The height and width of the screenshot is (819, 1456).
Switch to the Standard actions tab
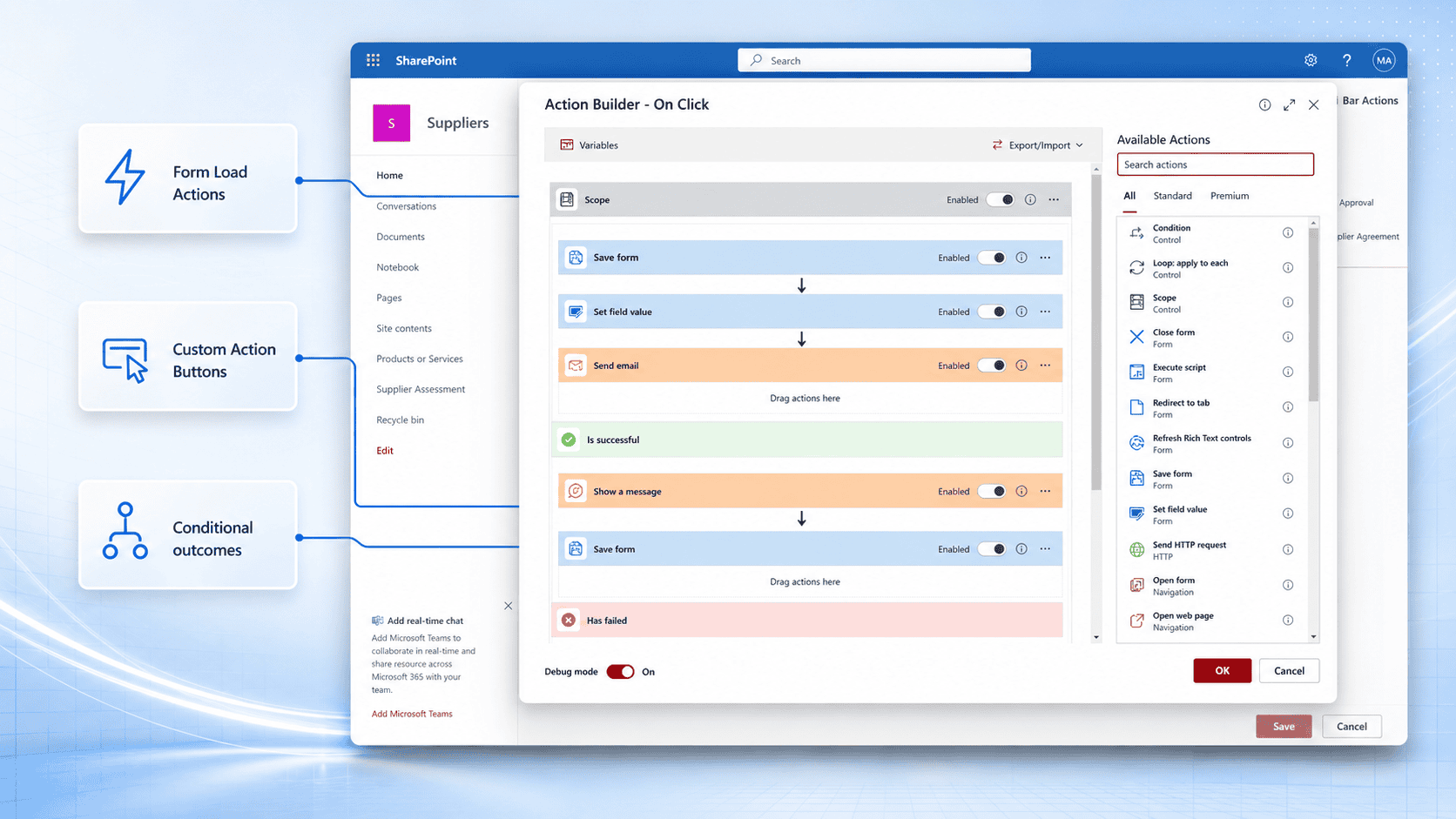tap(1172, 196)
